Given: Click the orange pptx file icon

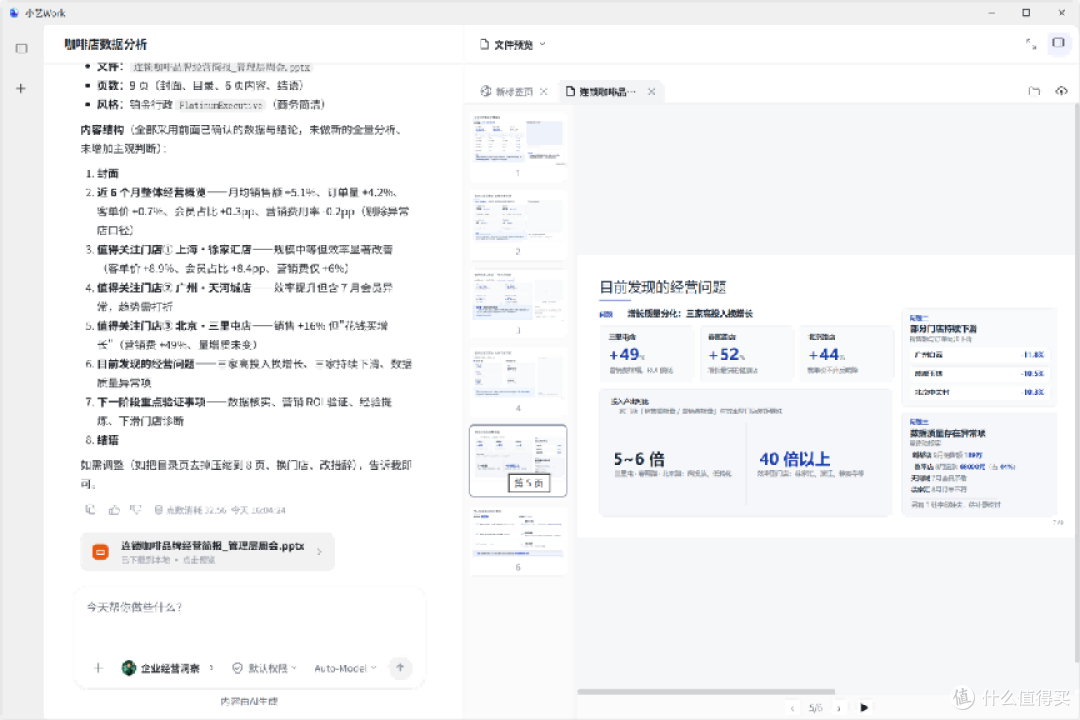Looking at the screenshot, I should (101, 552).
